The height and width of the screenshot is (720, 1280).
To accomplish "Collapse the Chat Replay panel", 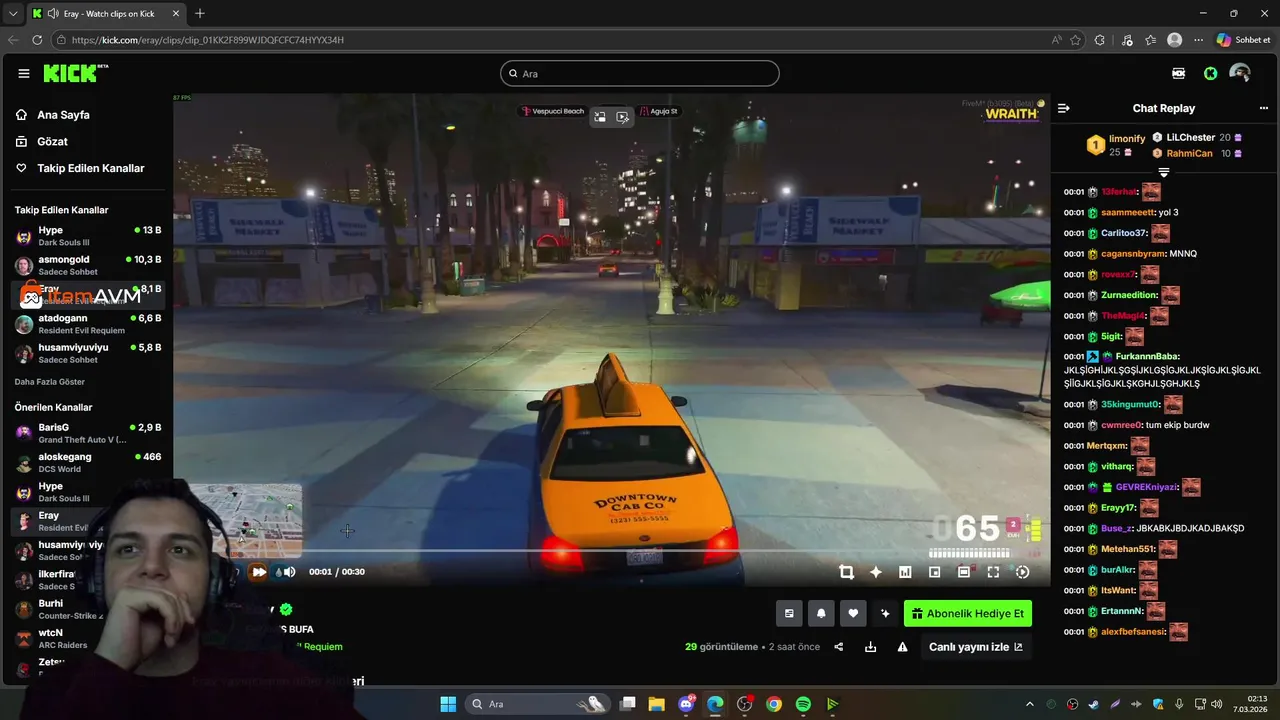I will coord(1064,108).
